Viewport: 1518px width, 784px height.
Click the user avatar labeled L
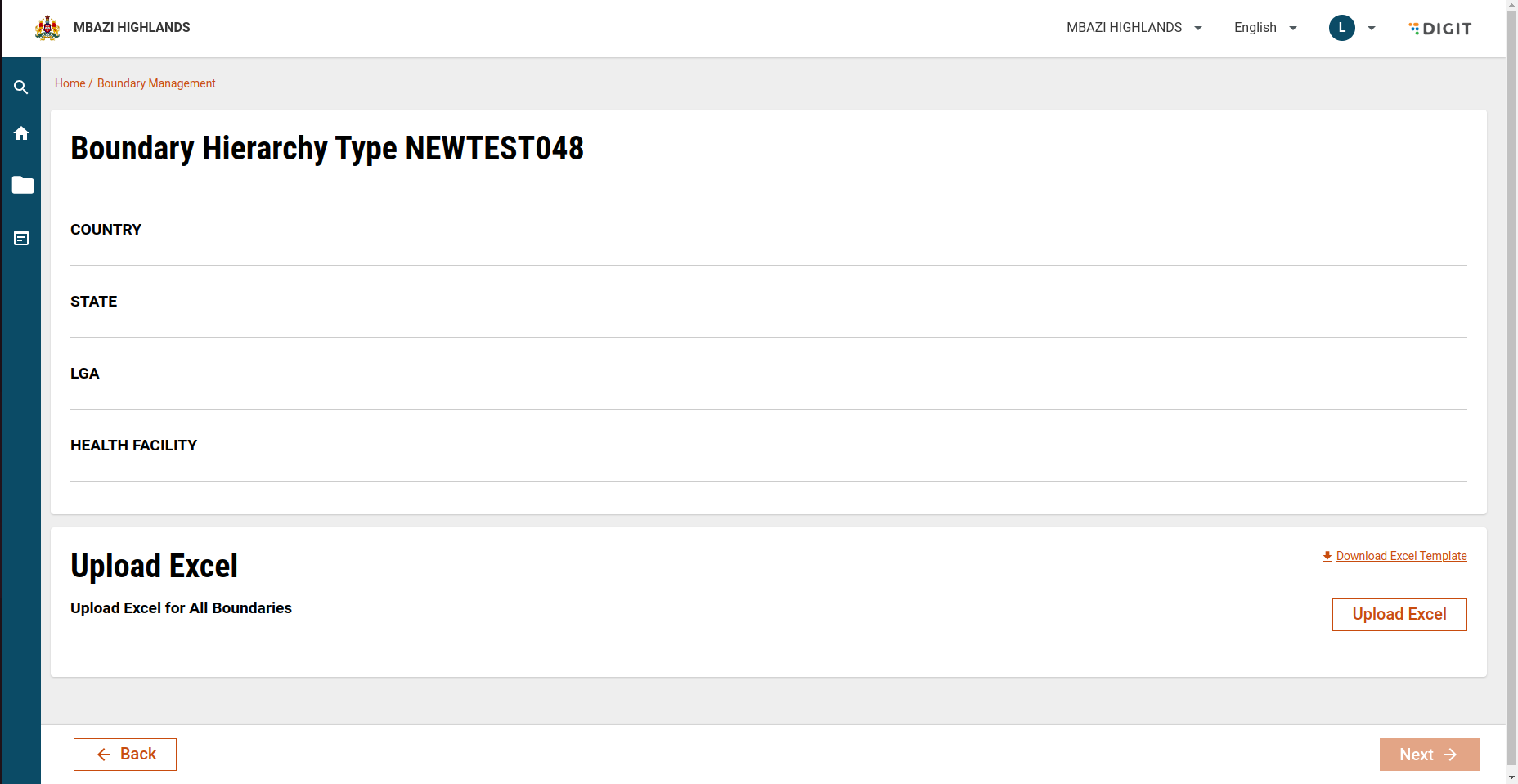coord(1341,28)
